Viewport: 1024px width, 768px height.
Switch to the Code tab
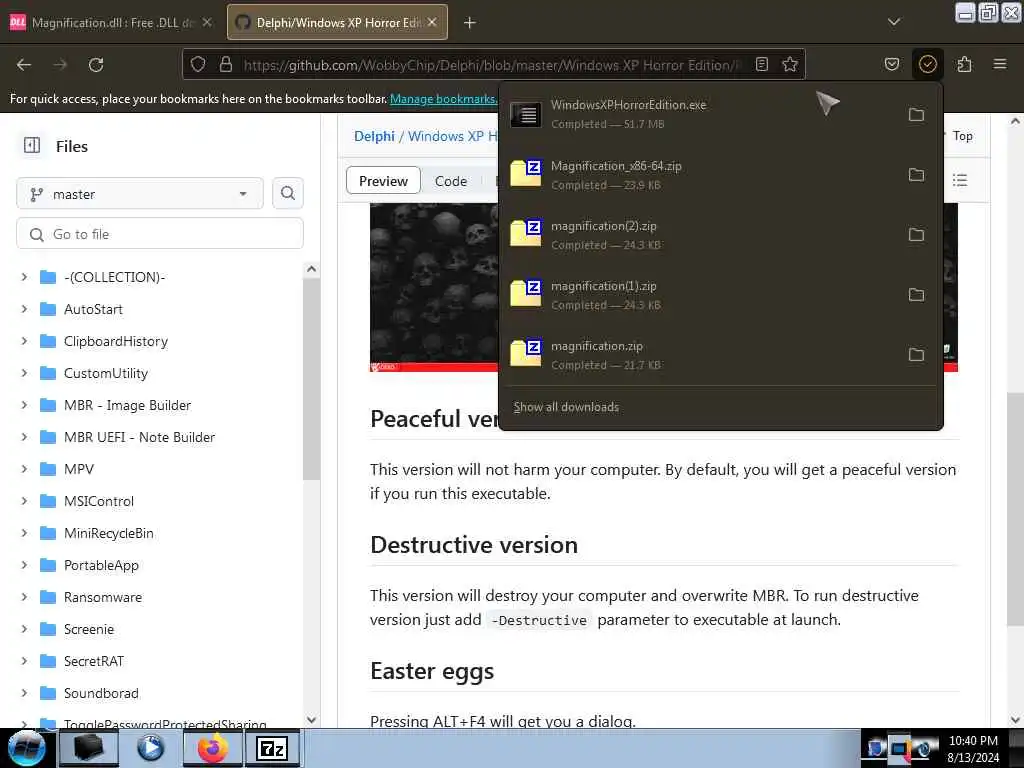point(451,181)
